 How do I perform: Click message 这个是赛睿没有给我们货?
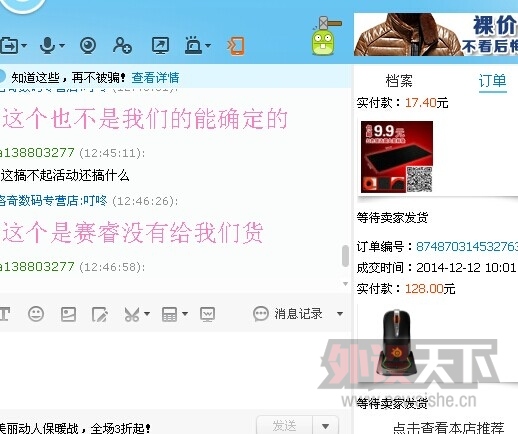tap(133, 232)
